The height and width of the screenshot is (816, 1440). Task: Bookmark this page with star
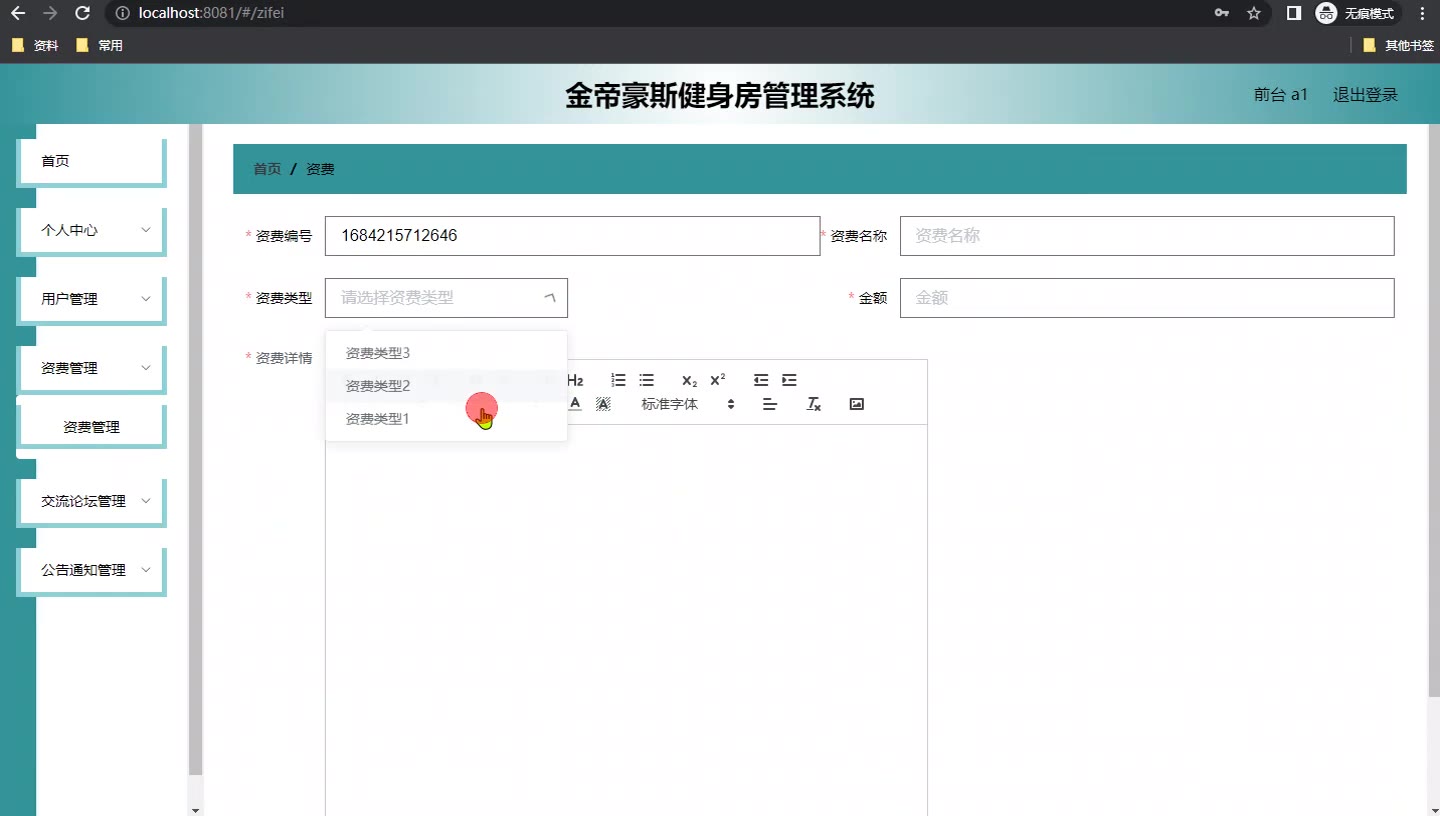[1254, 13]
